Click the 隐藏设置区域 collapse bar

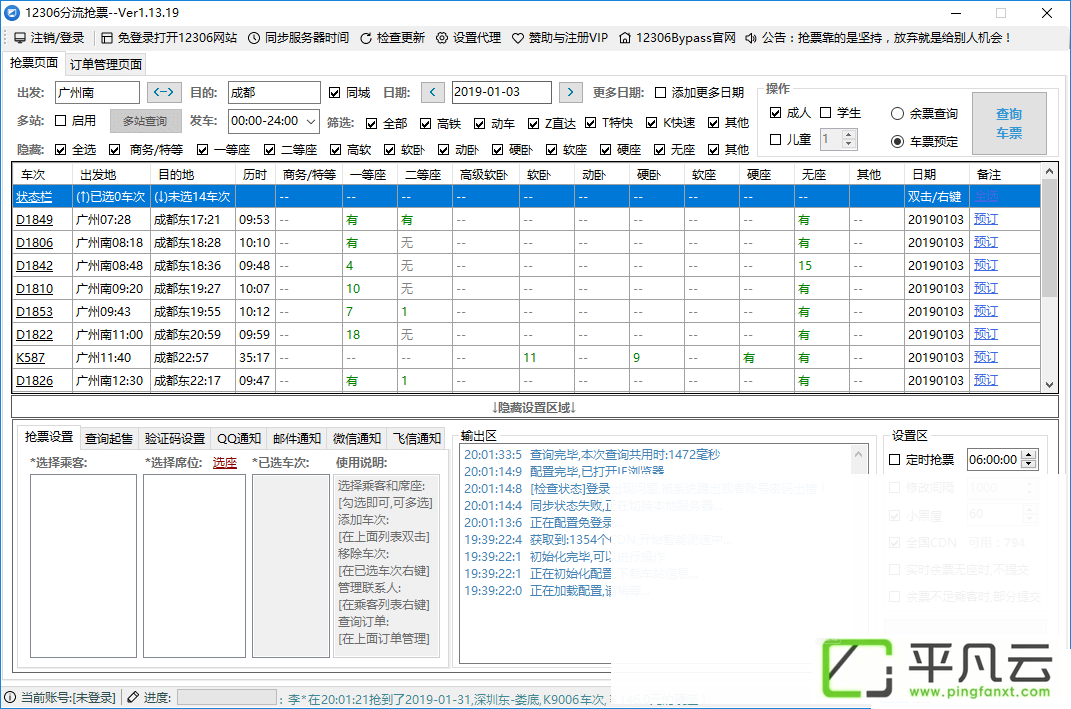tap(535, 408)
